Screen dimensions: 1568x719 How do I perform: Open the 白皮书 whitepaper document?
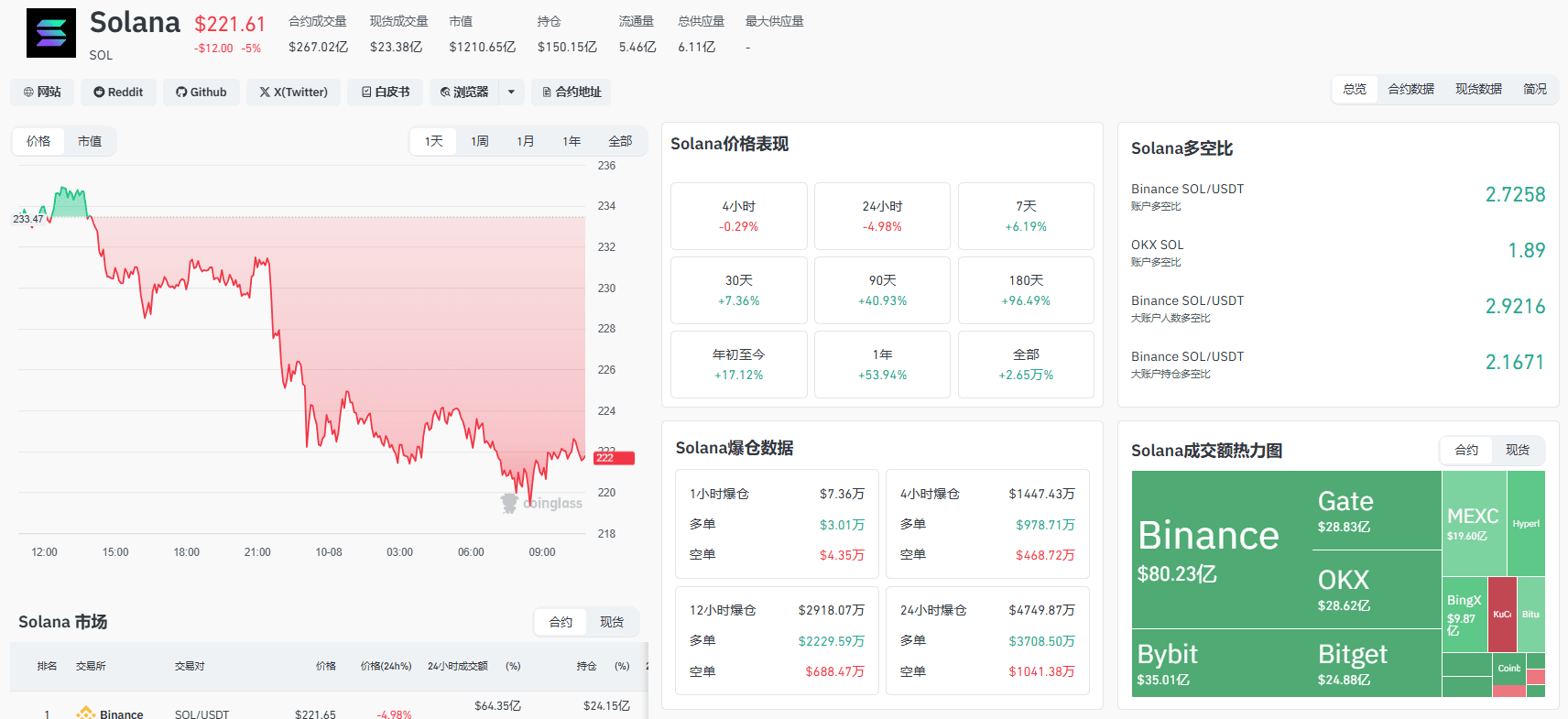(x=385, y=92)
